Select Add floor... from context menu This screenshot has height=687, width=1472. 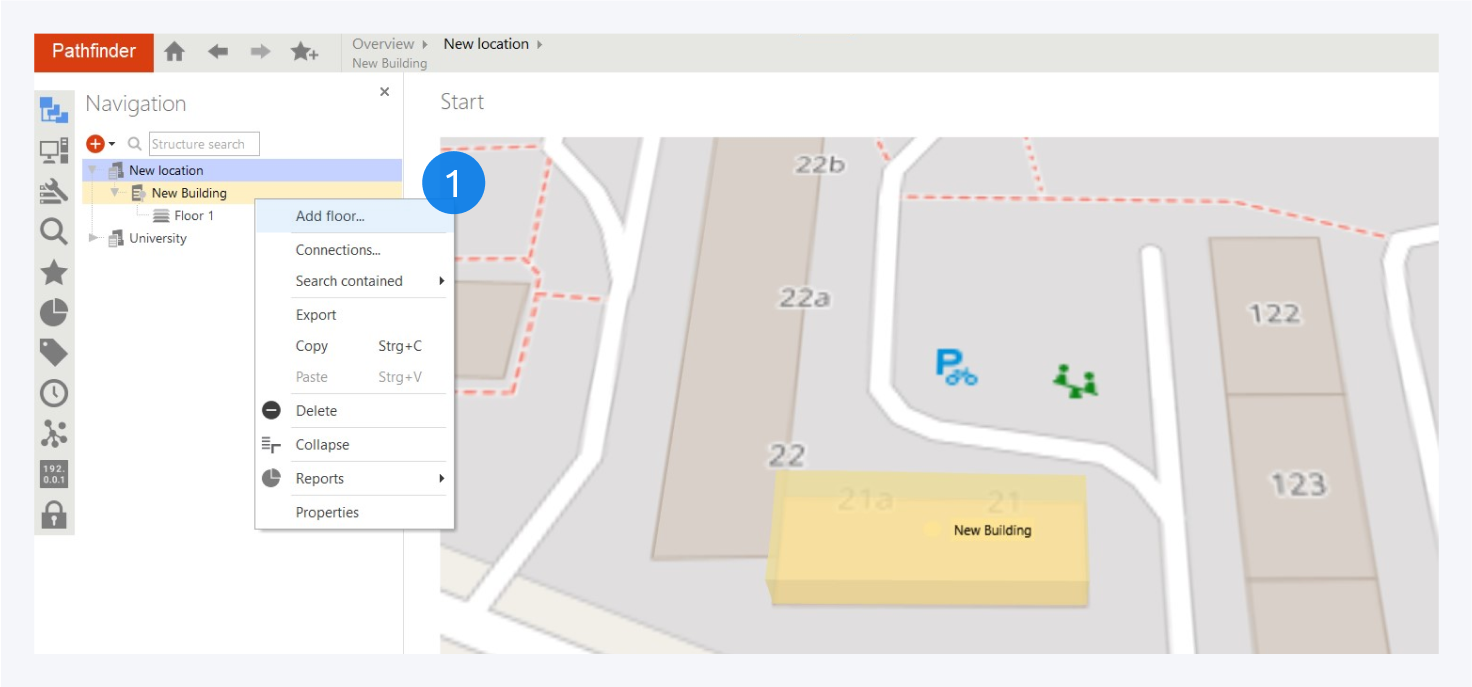coord(330,216)
